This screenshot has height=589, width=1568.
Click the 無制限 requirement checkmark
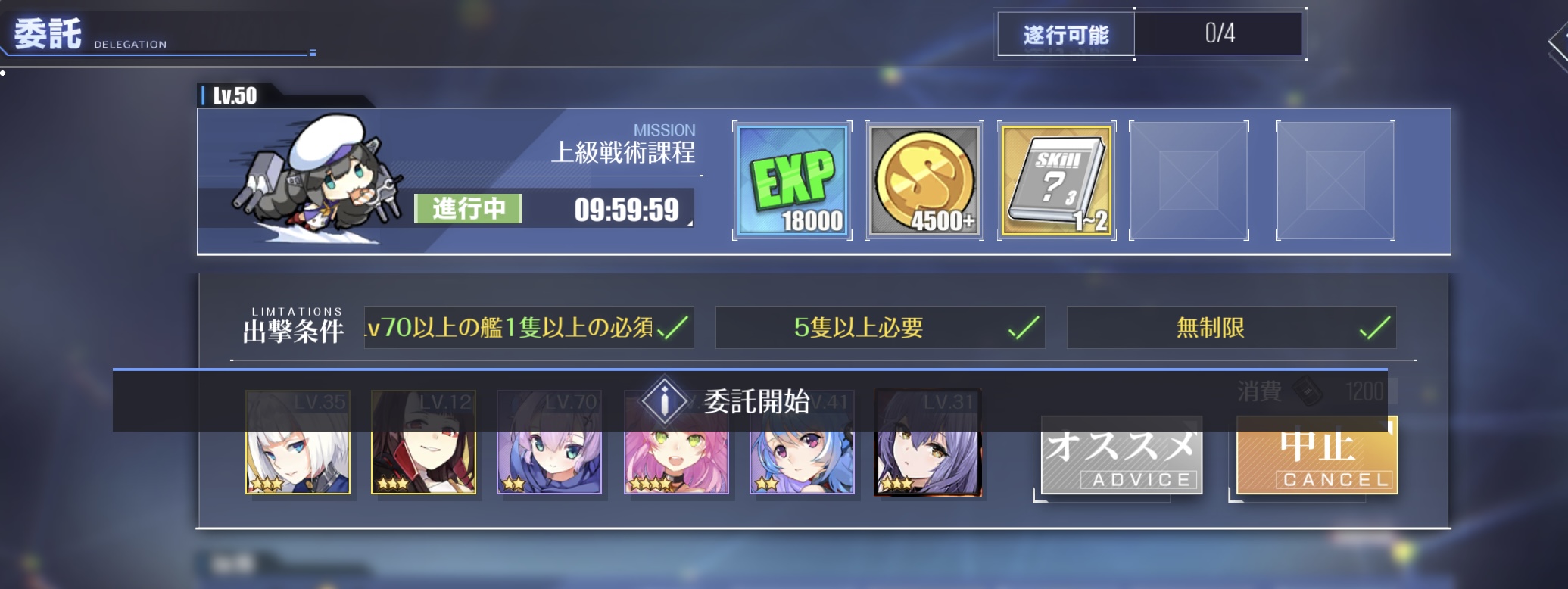tap(1375, 328)
